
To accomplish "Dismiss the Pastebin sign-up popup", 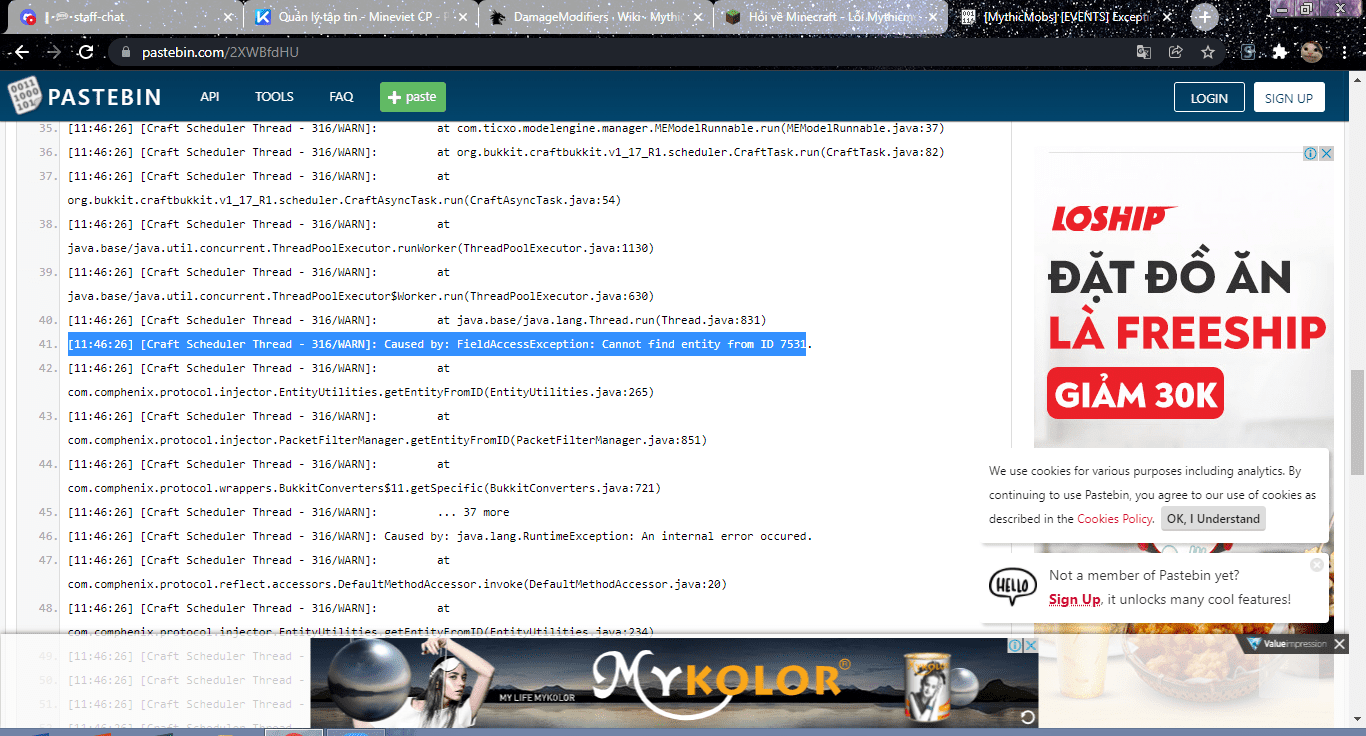I will tap(1317, 565).
